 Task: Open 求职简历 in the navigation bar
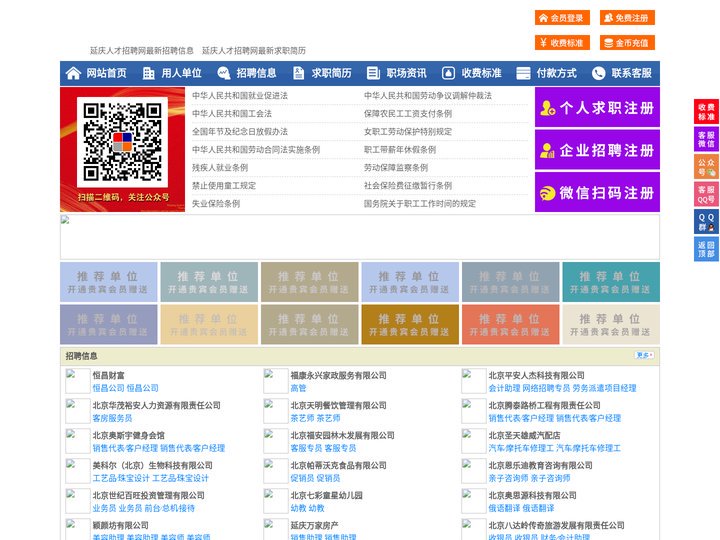point(332,73)
